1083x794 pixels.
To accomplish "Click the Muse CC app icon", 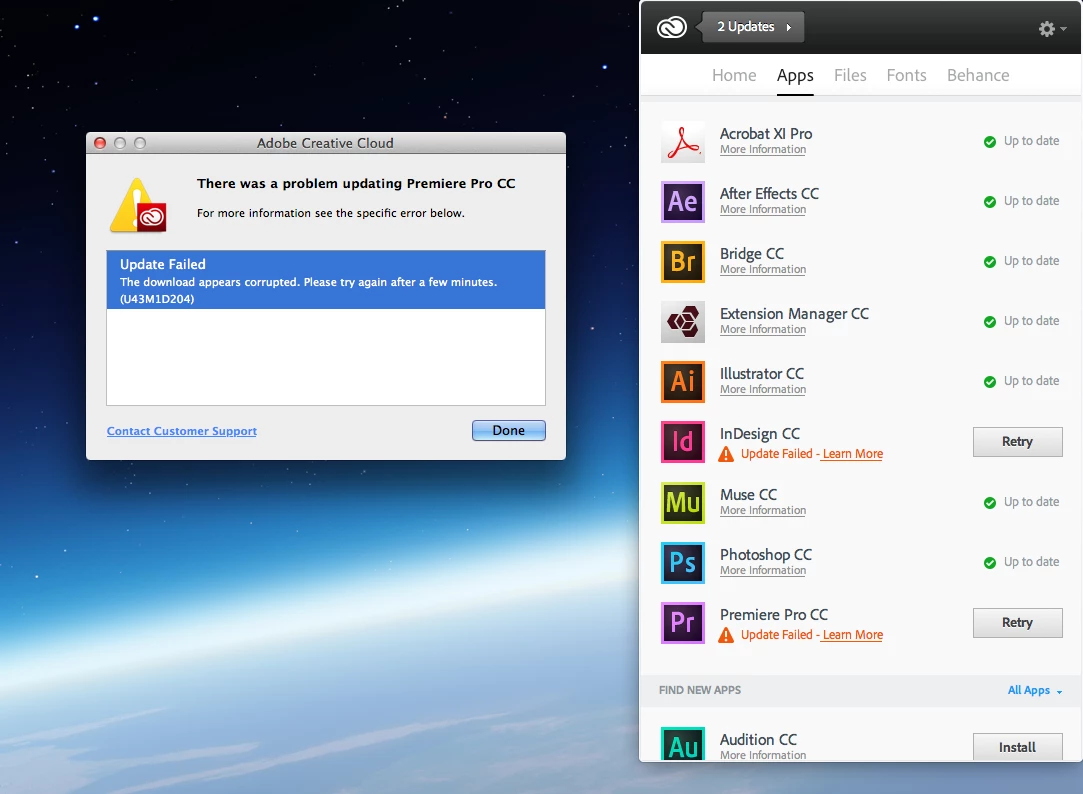I will coord(682,503).
